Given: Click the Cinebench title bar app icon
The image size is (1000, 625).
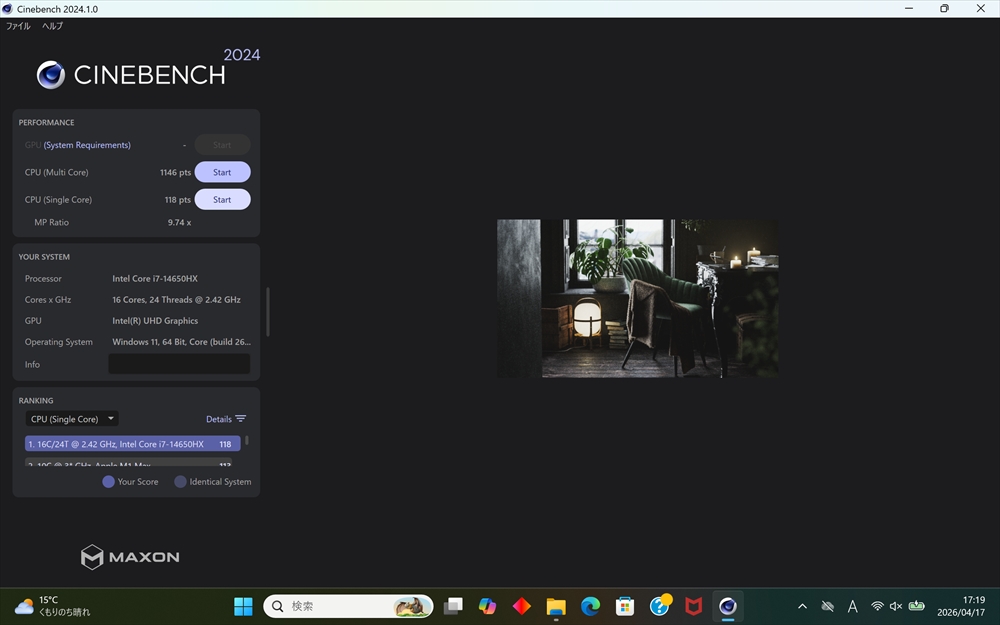Looking at the screenshot, I should coord(8,9).
